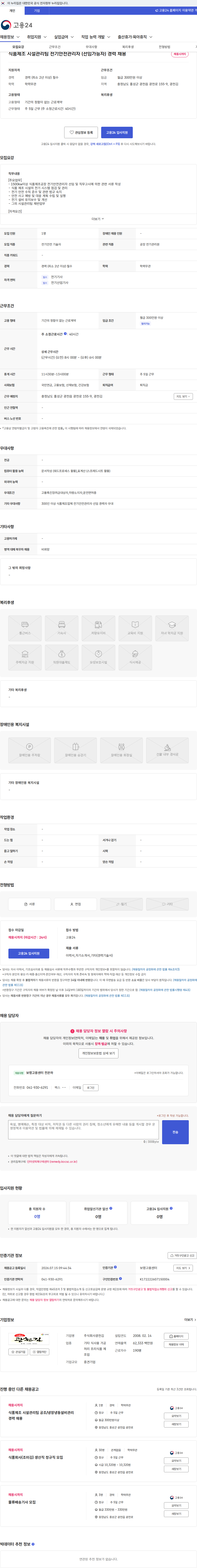Click 고용24 입사지원 under 접수 마감일
Screen dimensions: 197x1568
tap(29, 953)
